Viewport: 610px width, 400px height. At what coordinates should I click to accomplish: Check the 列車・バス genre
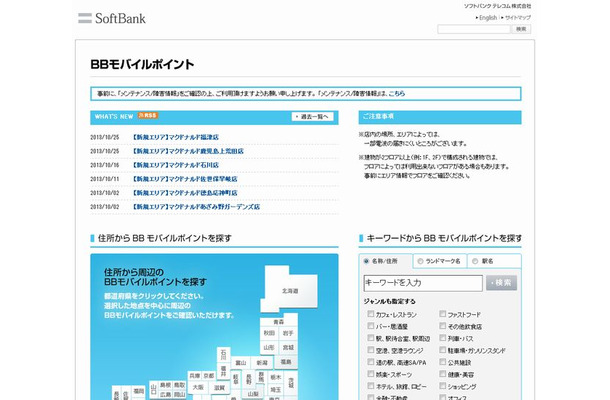click(x=442, y=338)
